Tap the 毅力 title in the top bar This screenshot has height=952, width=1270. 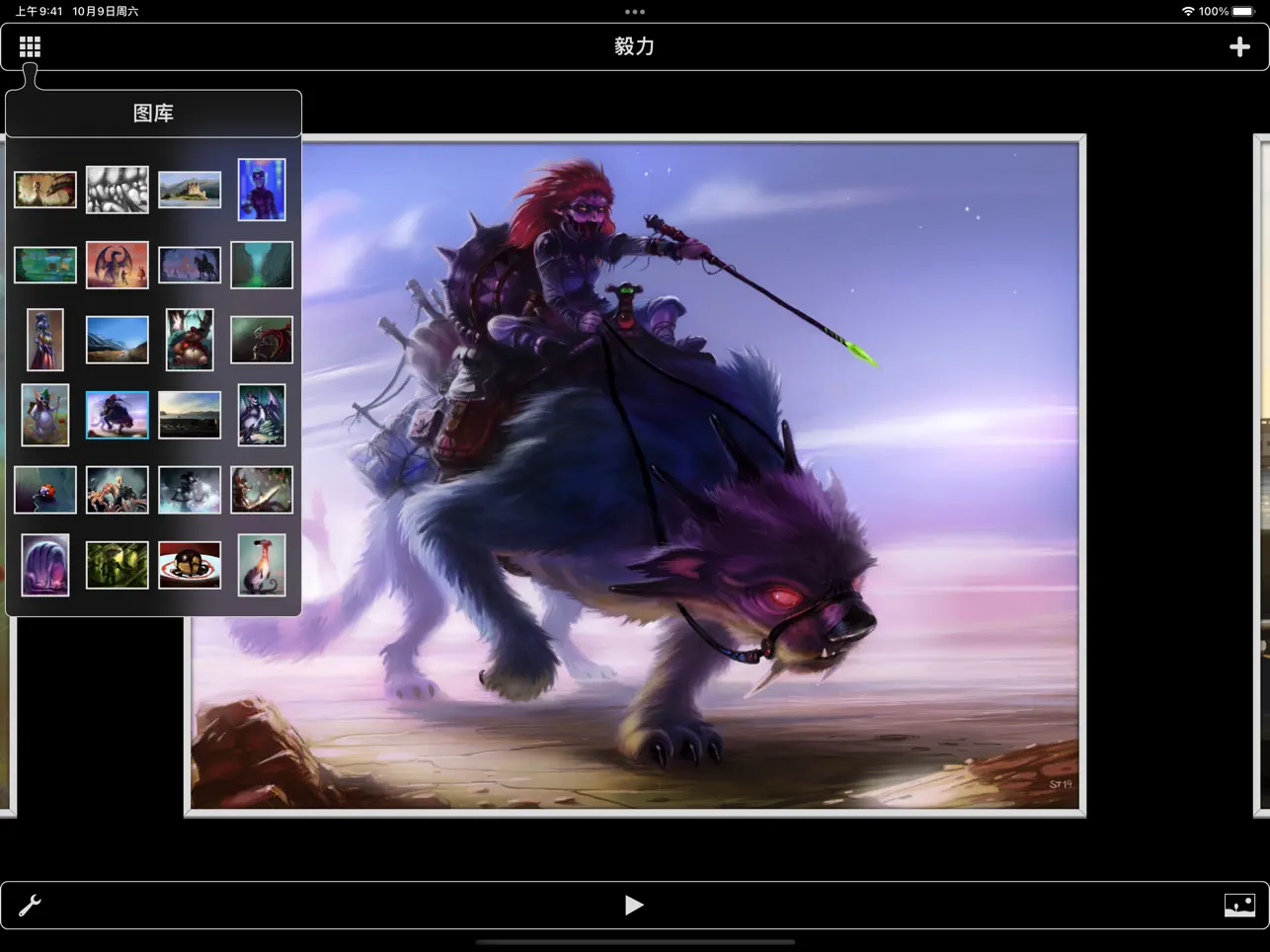[x=635, y=45]
